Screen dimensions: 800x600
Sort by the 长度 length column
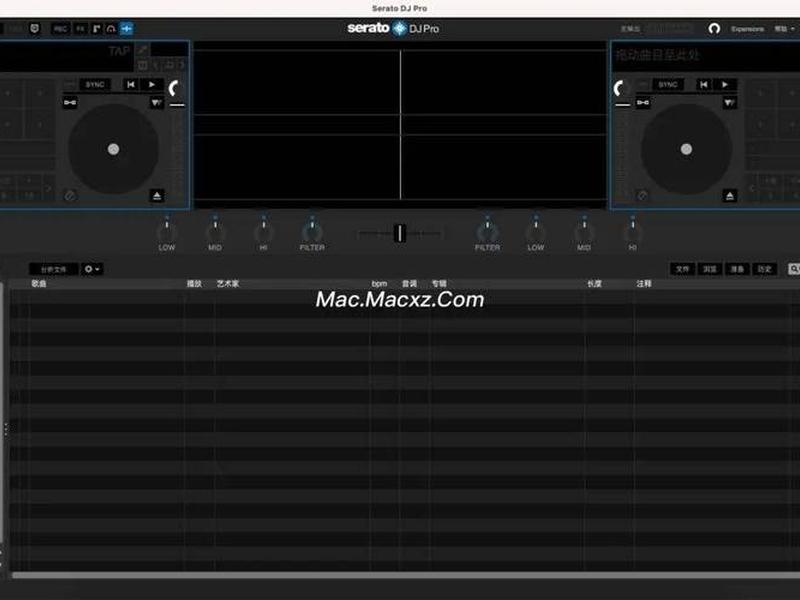pos(594,284)
